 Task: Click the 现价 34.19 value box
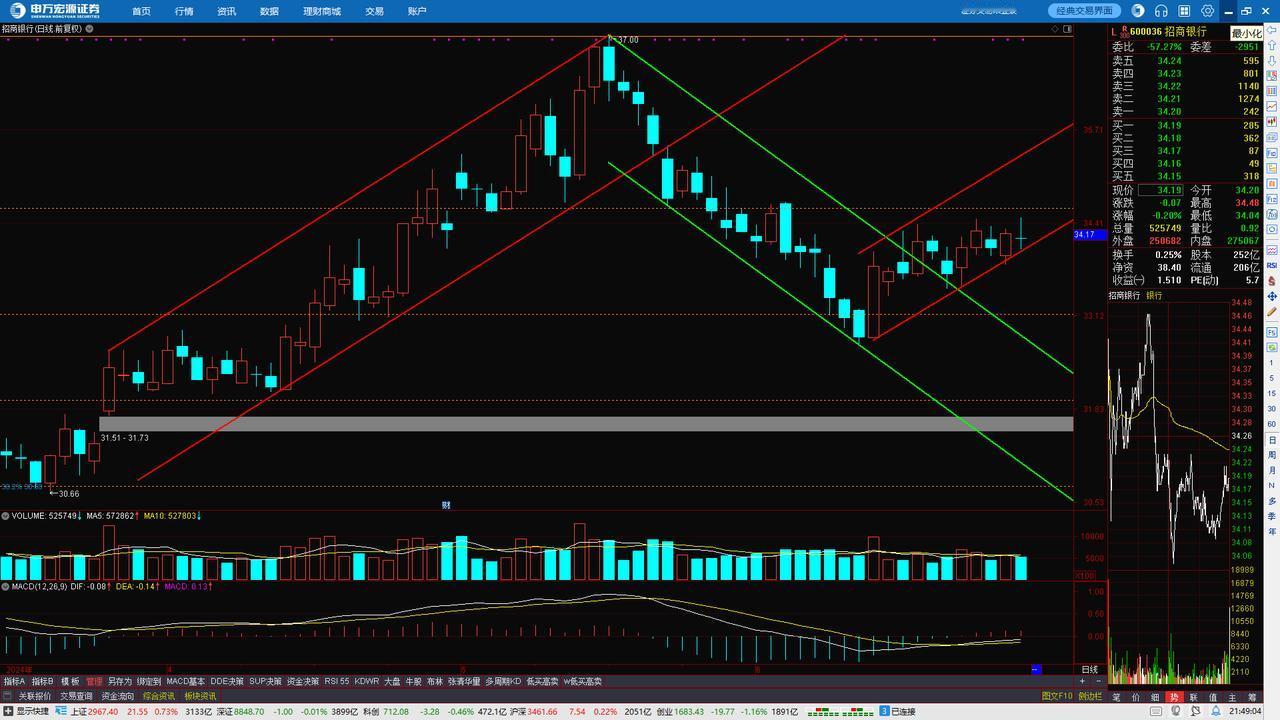pyautogui.click(x=1160, y=190)
